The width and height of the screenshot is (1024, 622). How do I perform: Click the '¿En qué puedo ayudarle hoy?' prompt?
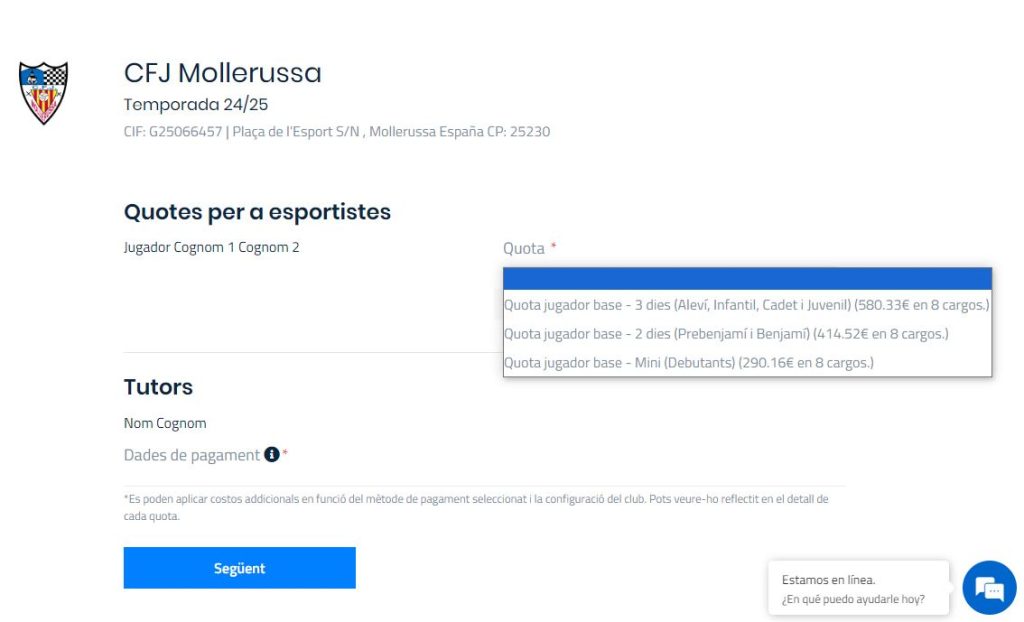pos(853,600)
